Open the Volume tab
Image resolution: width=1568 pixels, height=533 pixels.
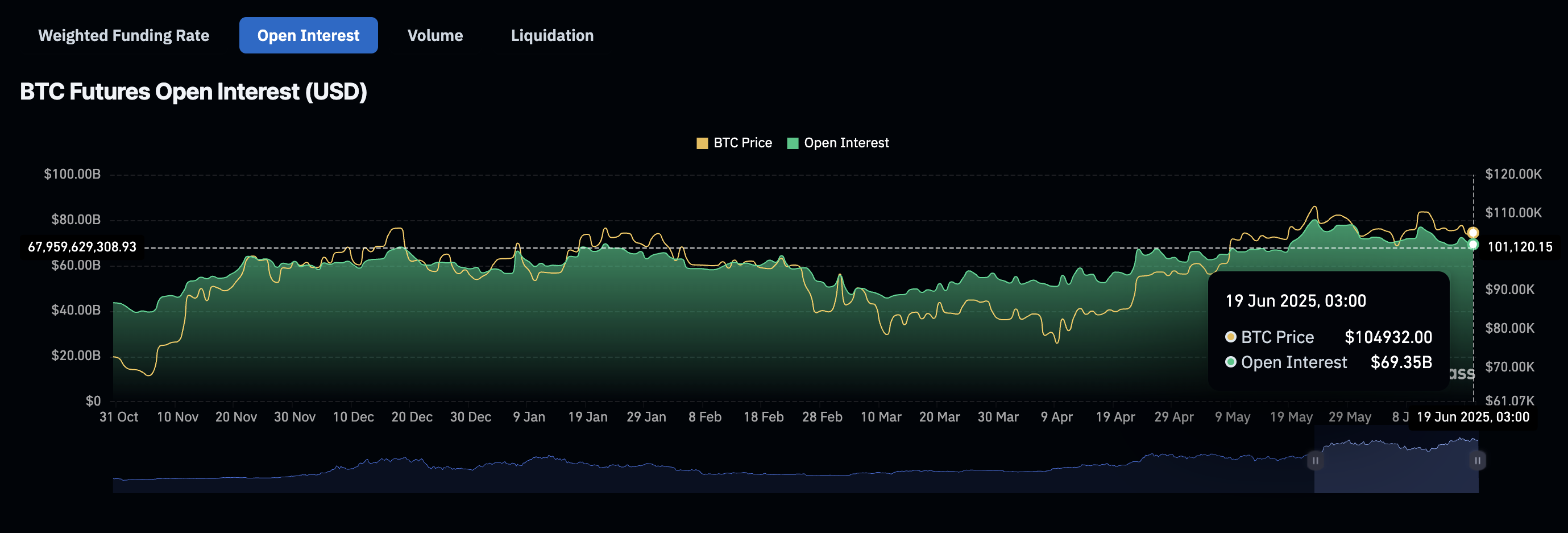(x=434, y=35)
